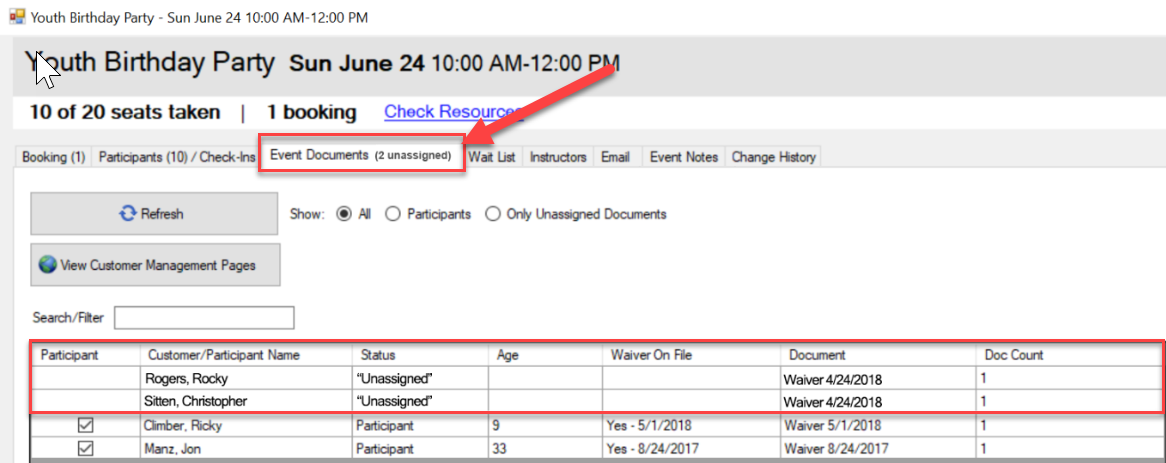
Task: Select Sitten, Christopher name cell
Action: [246, 401]
